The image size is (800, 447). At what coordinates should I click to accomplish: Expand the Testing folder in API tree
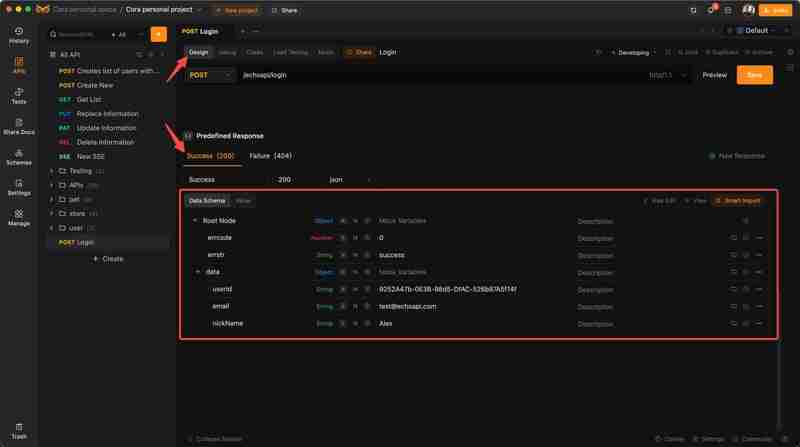(x=52, y=171)
